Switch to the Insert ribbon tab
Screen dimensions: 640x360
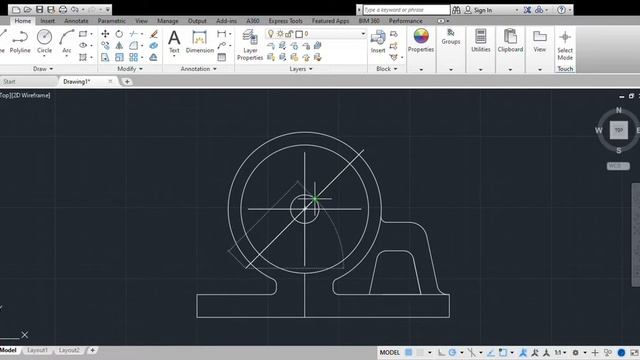[47, 21]
